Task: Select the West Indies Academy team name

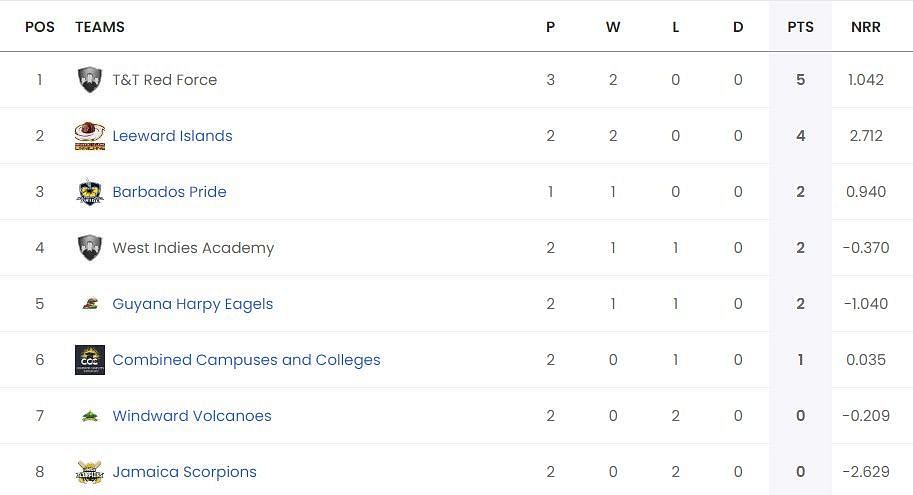Action: [x=193, y=248]
